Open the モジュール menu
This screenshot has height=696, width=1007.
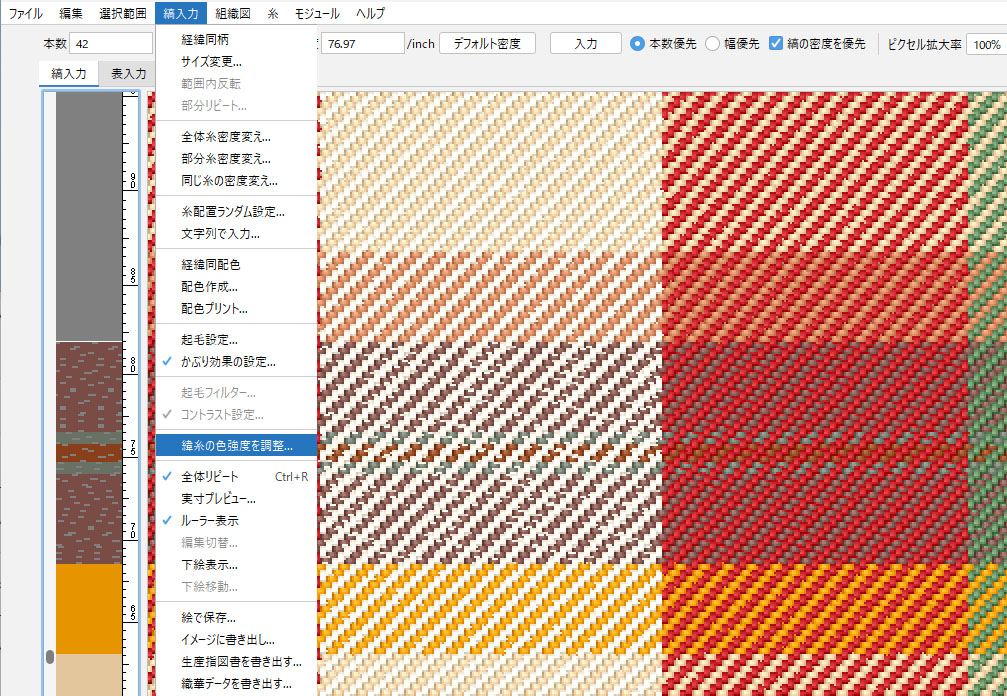click(316, 14)
